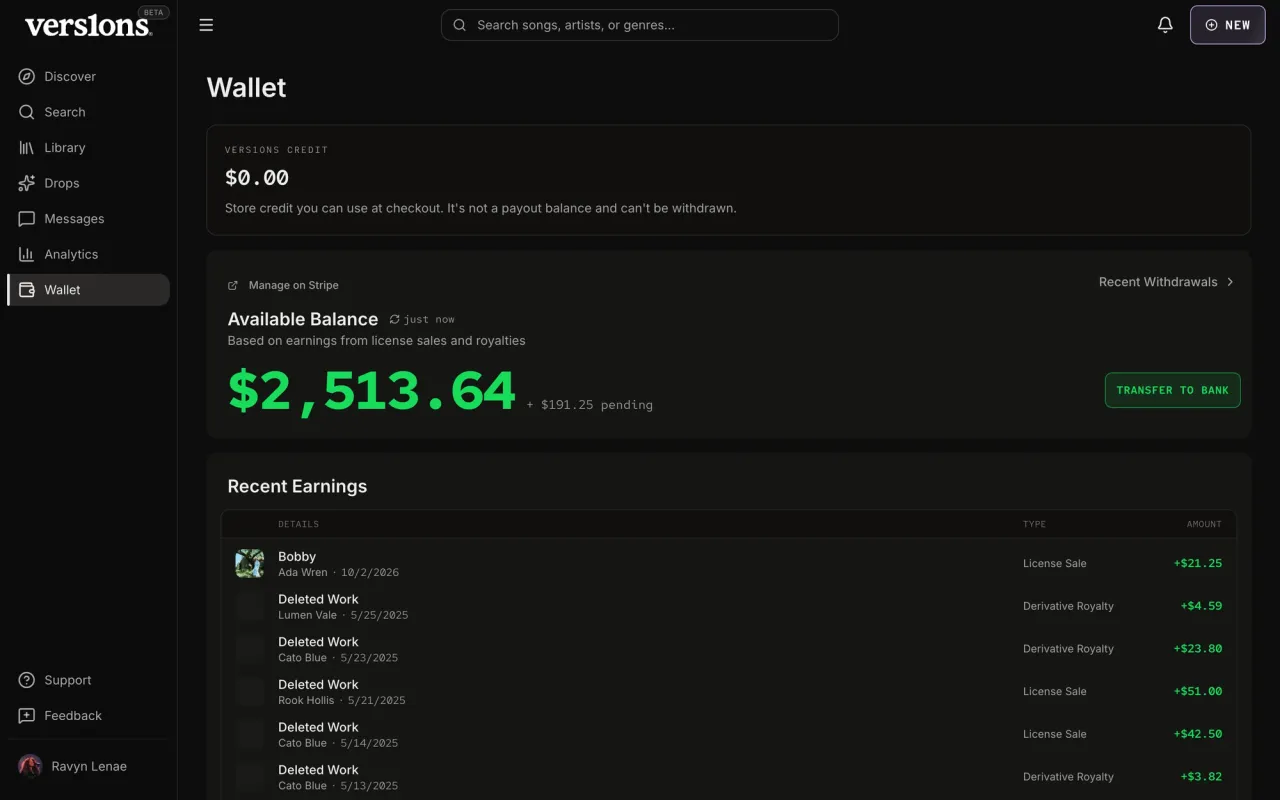Click the Search magnifier icon in sidebar
Image resolution: width=1280 pixels, height=800 pixels.
point(27,112)
